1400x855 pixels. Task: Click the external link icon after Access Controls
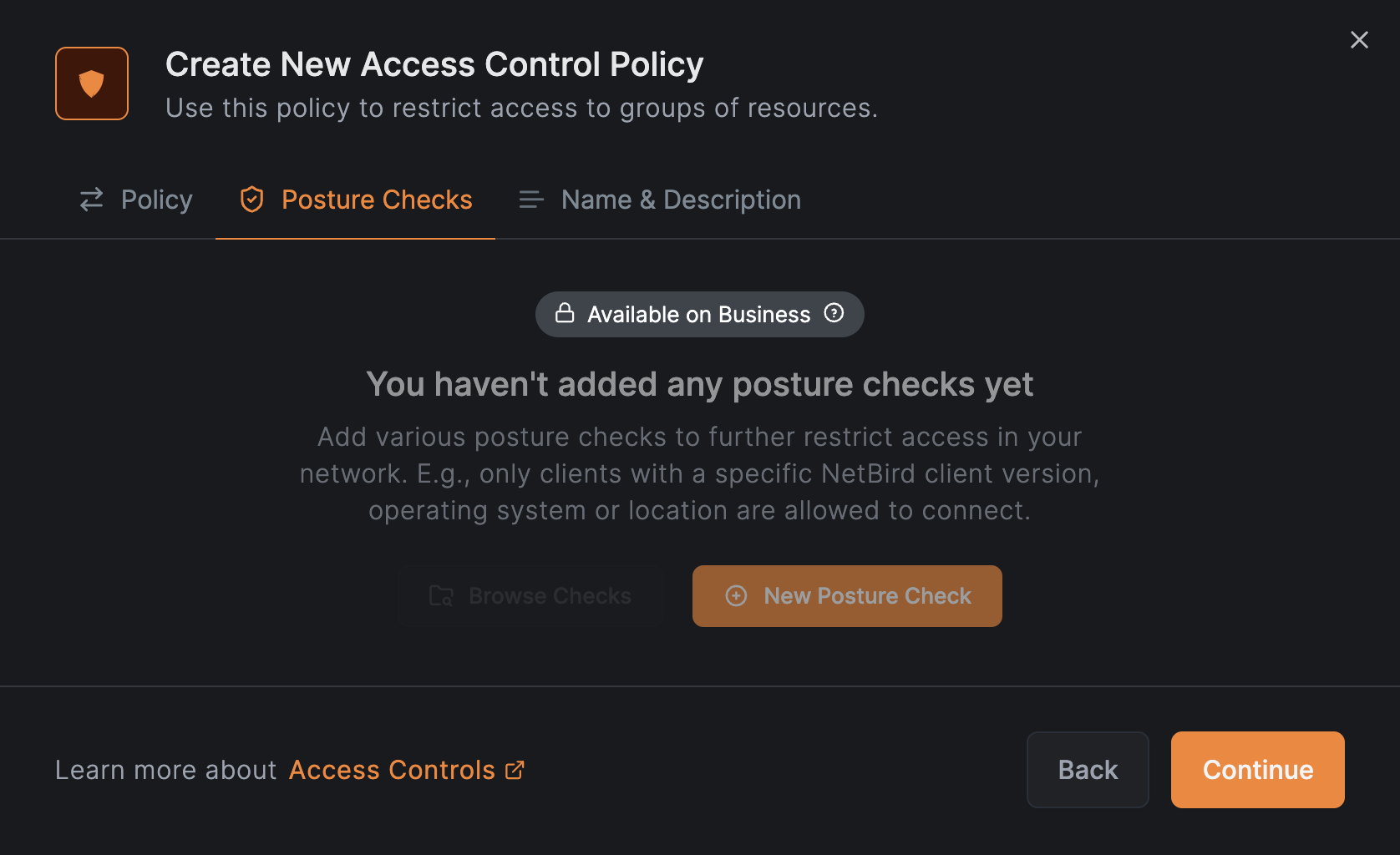(x=515, y=770)
